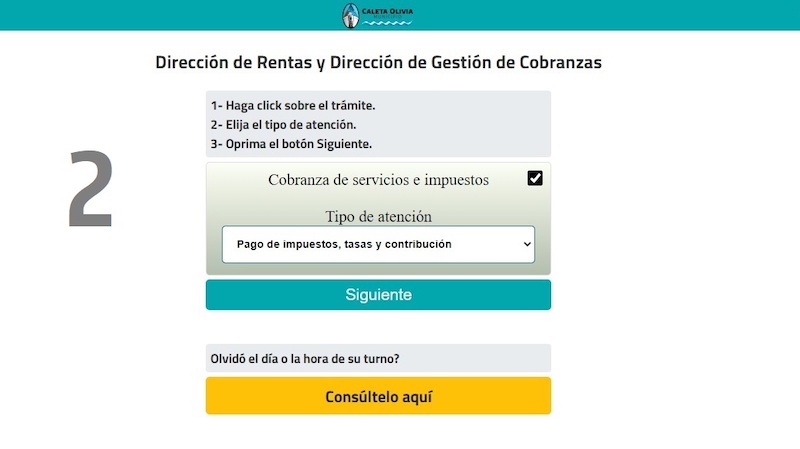The width and height of the screenshot is (800, 449).
Task: Open the Tipo de atención dropdown
Action: (378, 244)
